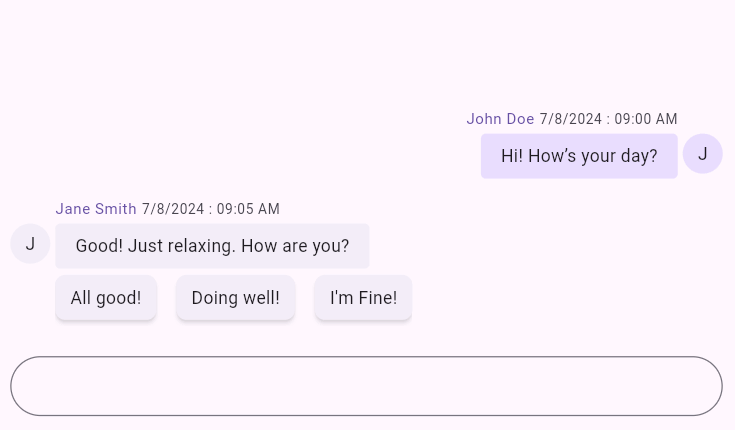
Task: Focus the empty message input box
Action: (367, 386)
